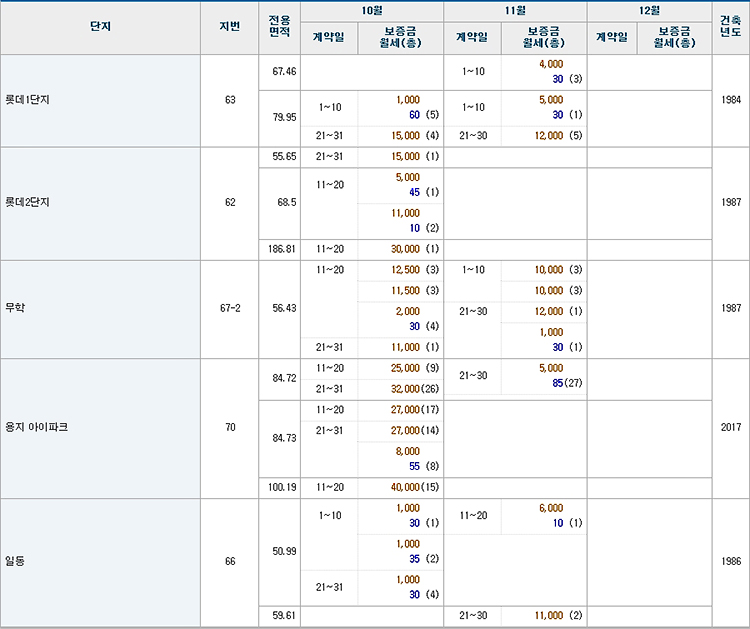Click area value 68.5
This screenshot has width=750, height=629.
(287, 202)
